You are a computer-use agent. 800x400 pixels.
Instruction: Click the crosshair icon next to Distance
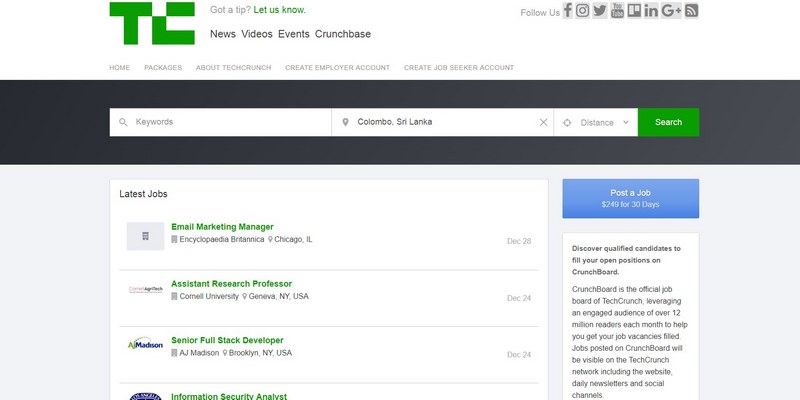[567, 122]
